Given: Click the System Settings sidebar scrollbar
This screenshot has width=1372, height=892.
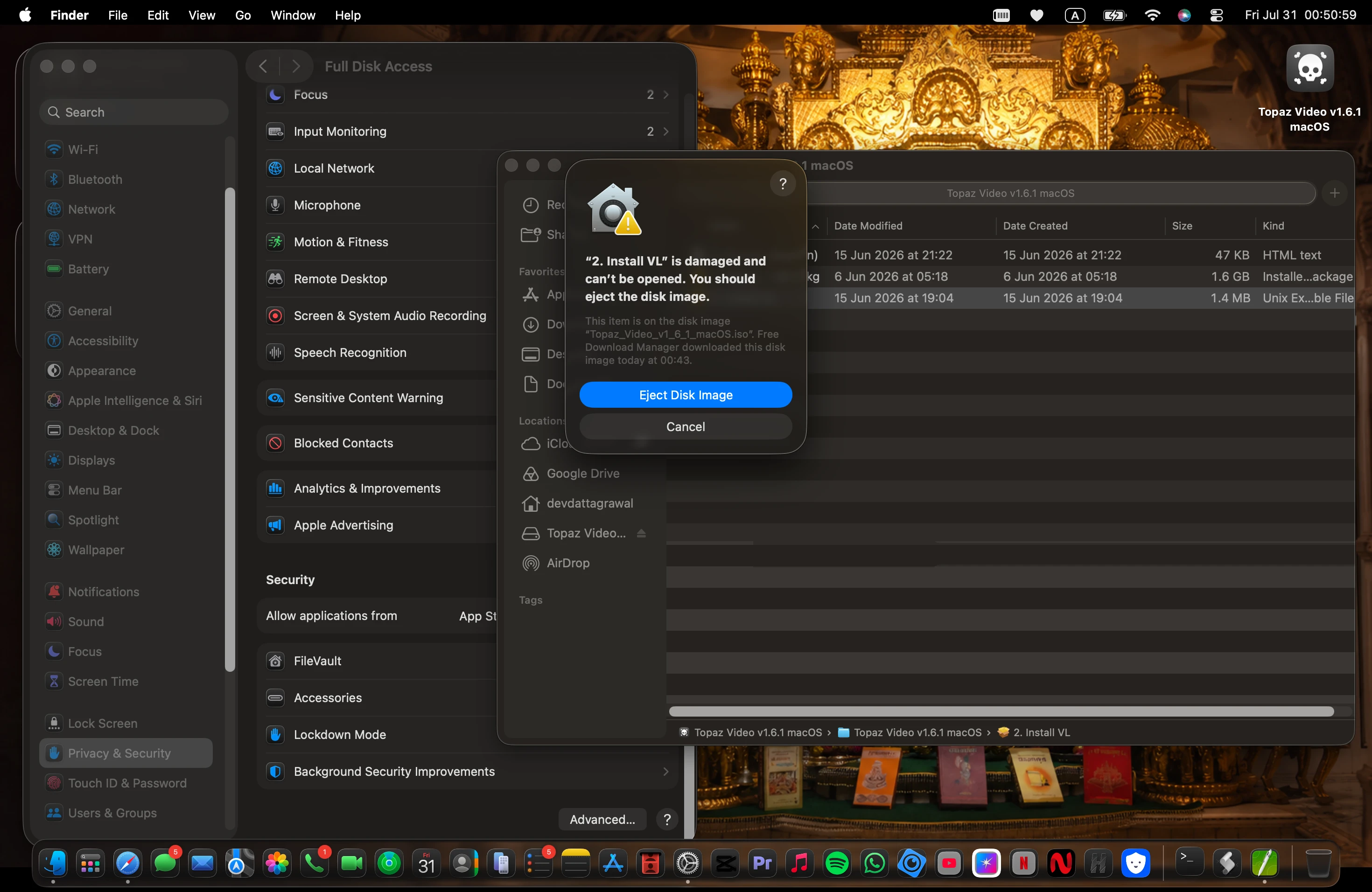Looking at the screenshot, I should tap(230, 429).
